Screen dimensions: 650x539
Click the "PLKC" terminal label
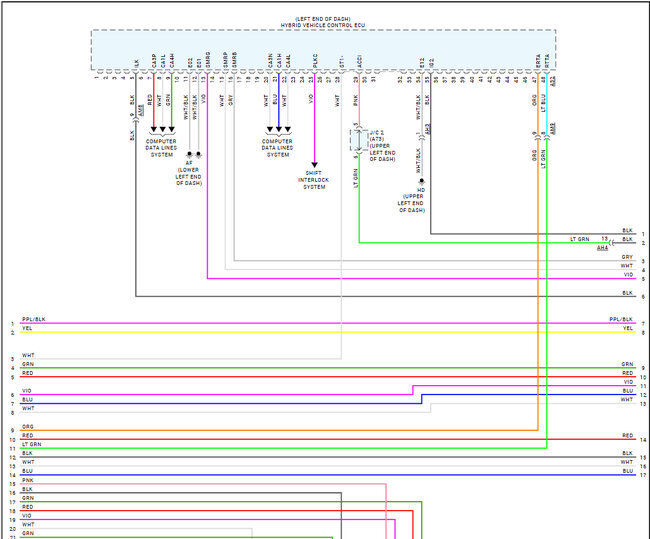point(315,61)
